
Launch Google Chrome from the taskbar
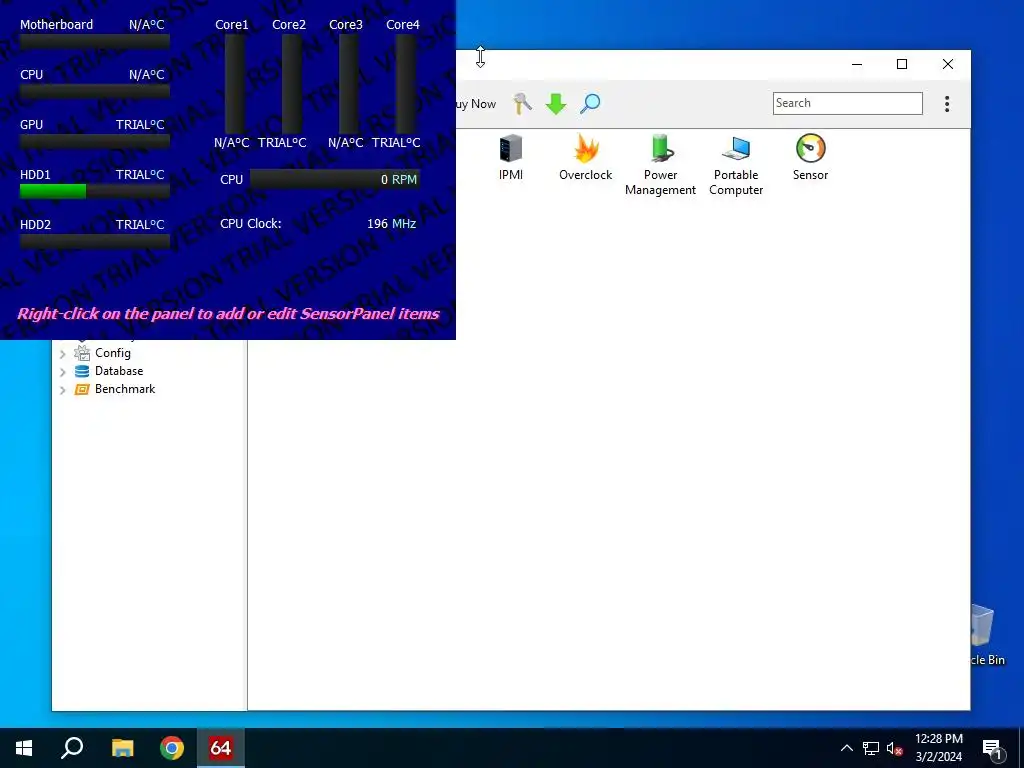(172, 748)
